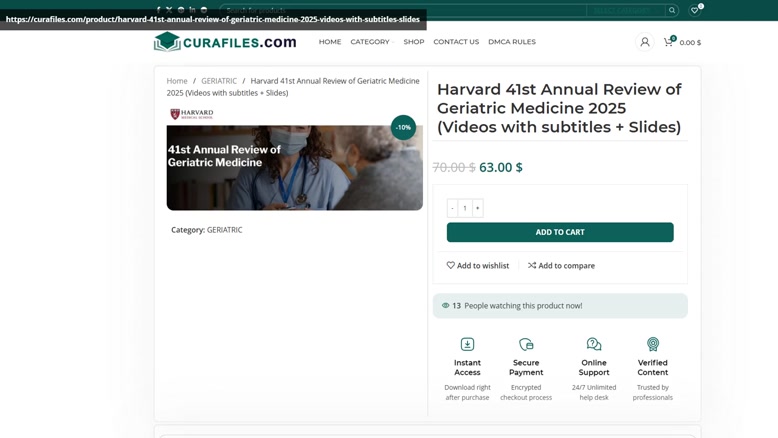Click the Verified Content badge icon

pyautogui.click(x=652, y=344)
